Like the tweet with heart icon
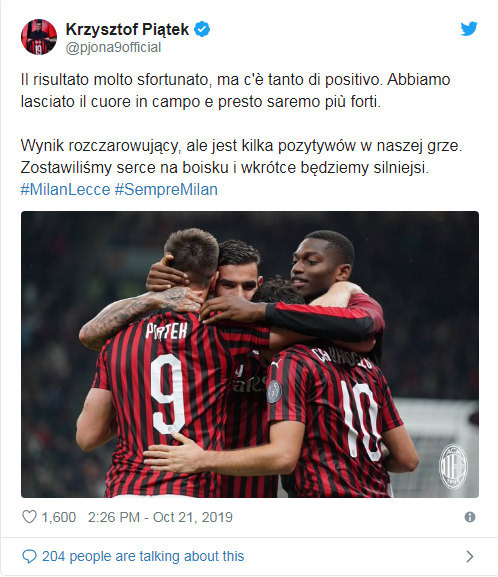The height and width of the screenshot is (577, 498). [x=29, y=517]
